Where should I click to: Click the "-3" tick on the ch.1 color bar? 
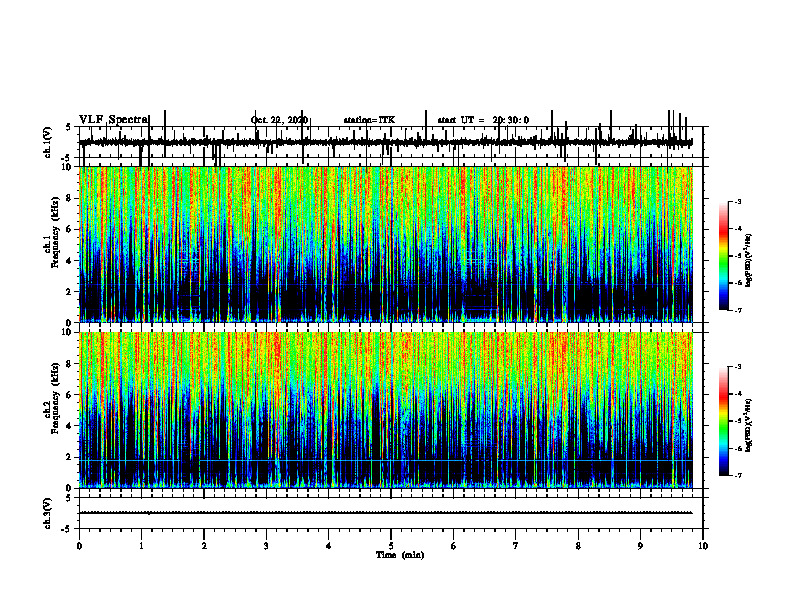(x=738, y=201)
